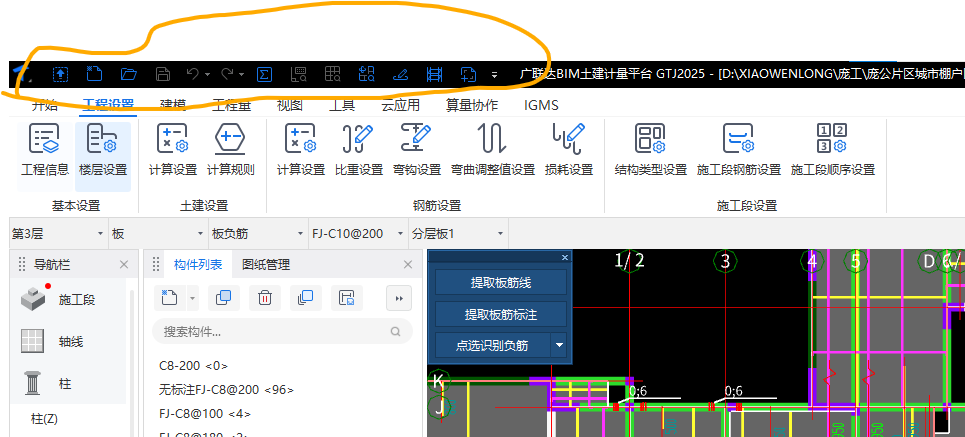The width and height of the screenshot is (965, 437).
Task: Click the 提取板筋标注 button
Action: click(x=501, y=315)
